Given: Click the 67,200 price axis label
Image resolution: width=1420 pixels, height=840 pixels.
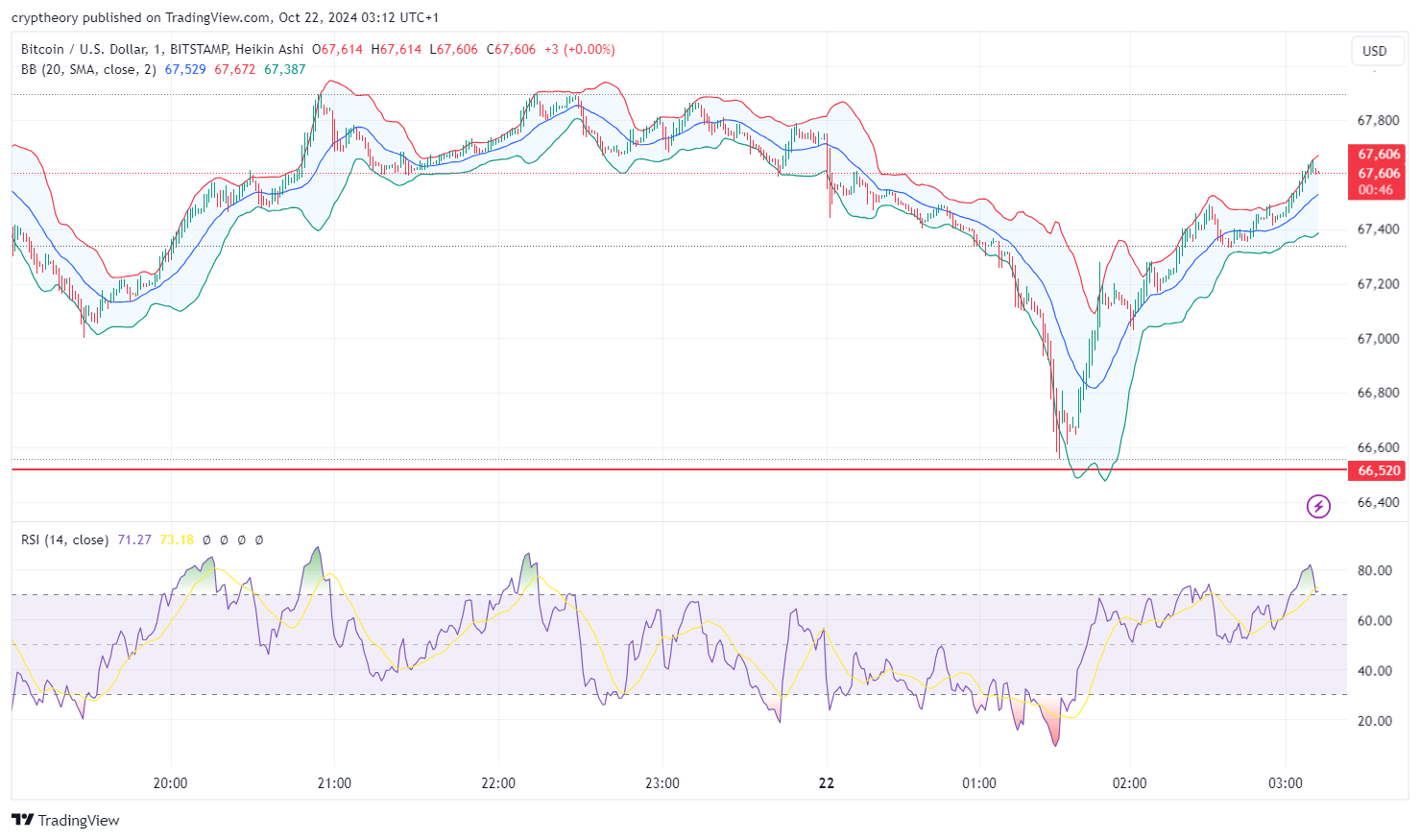Looking at the screenshot, I should [1378, 284].
